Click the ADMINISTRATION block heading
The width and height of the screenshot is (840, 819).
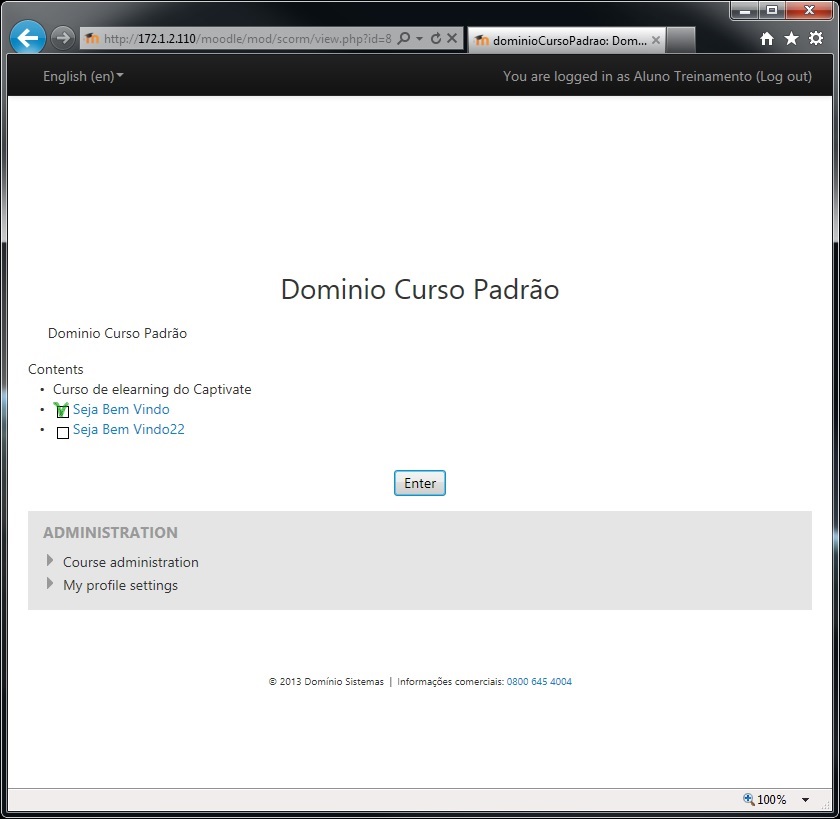tap(110, 532)
